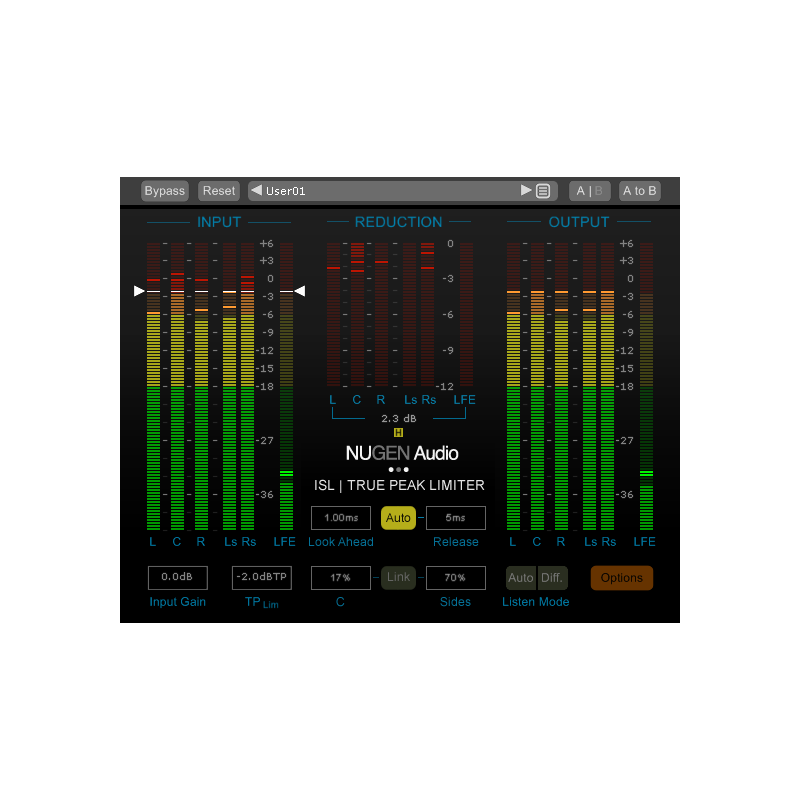
Task: Edit the TP Lim threshold value
Action: [260, 578]
